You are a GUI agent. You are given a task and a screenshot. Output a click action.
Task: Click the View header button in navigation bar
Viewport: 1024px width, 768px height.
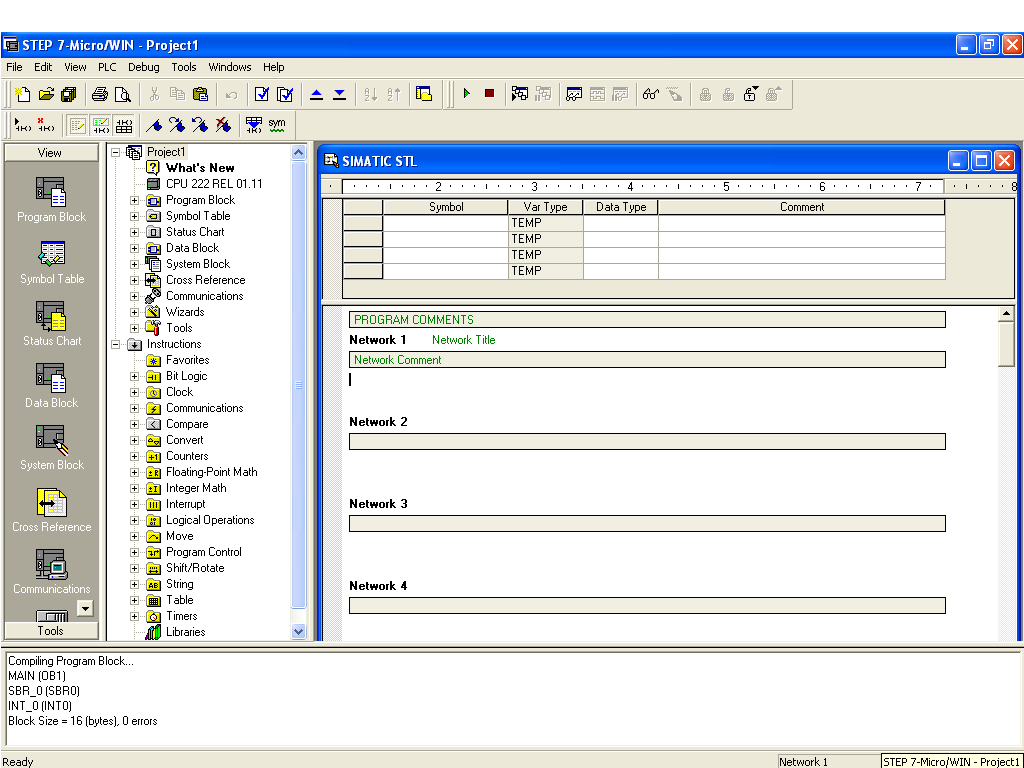pyautogui.click(x=51, y=153)
